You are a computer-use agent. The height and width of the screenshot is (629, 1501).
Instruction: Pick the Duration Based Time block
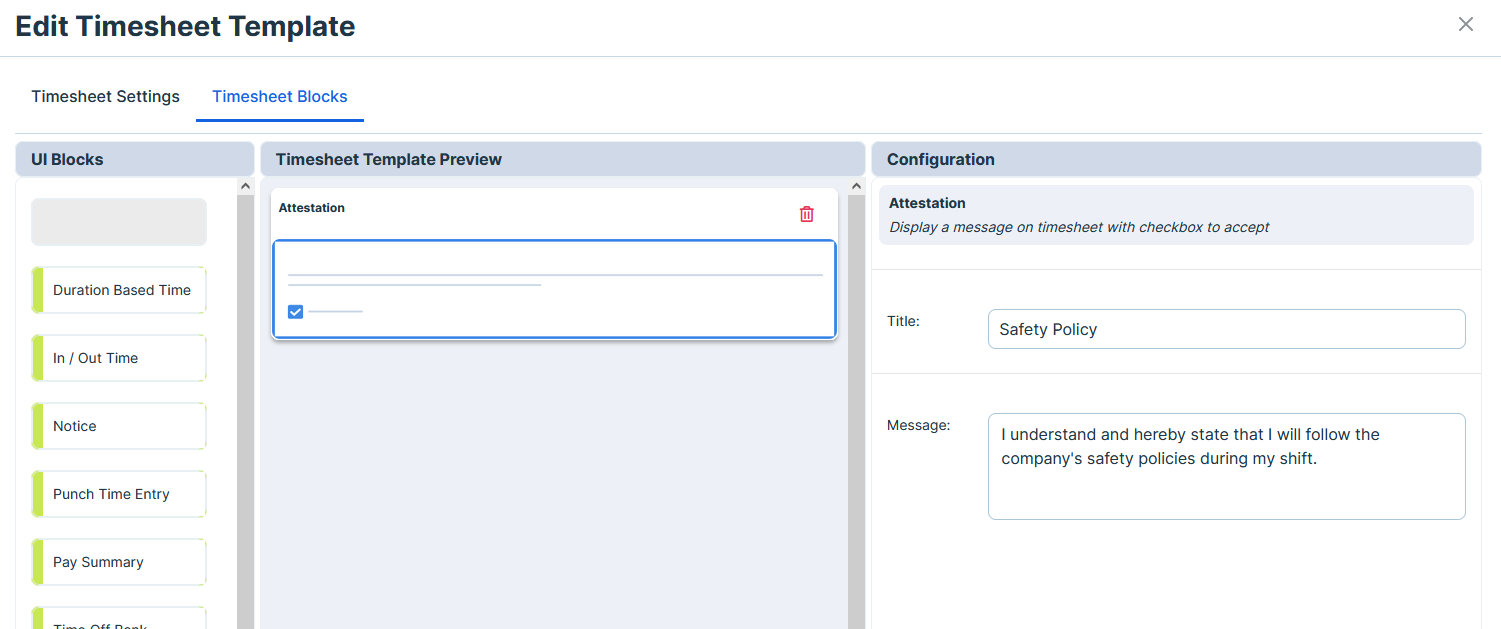[120, 290]
